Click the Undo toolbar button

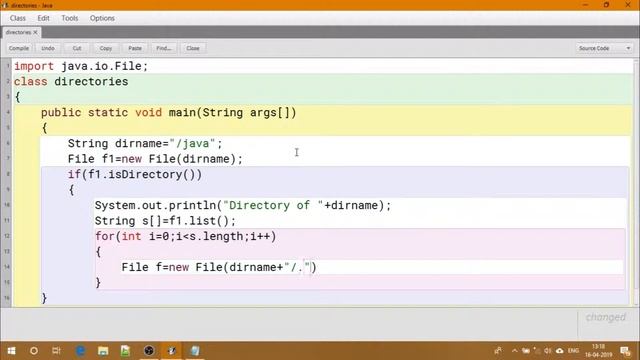[x=48, y=48]
